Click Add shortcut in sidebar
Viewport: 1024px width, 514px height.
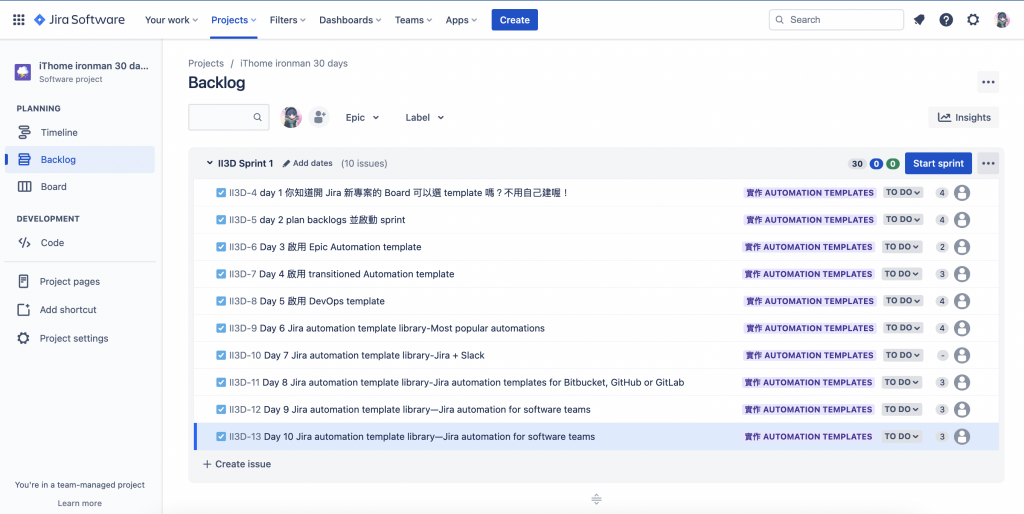point(80,310)
